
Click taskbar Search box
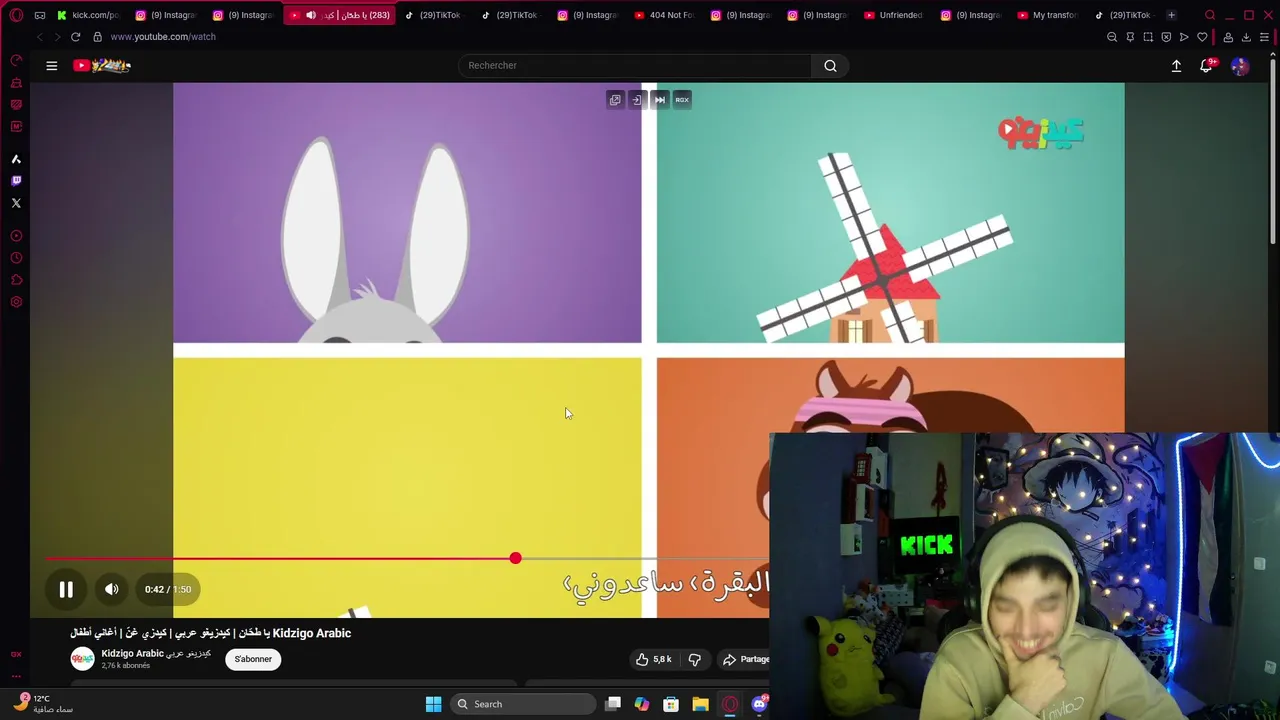click(522, 704)
